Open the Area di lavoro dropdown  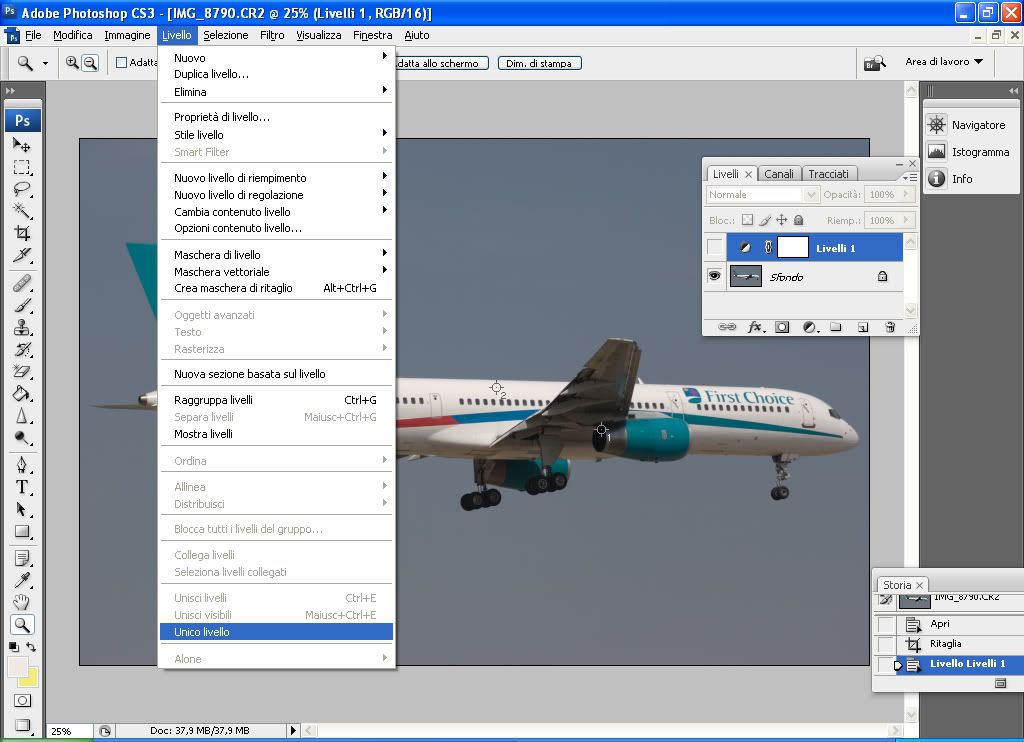point(943,62)
